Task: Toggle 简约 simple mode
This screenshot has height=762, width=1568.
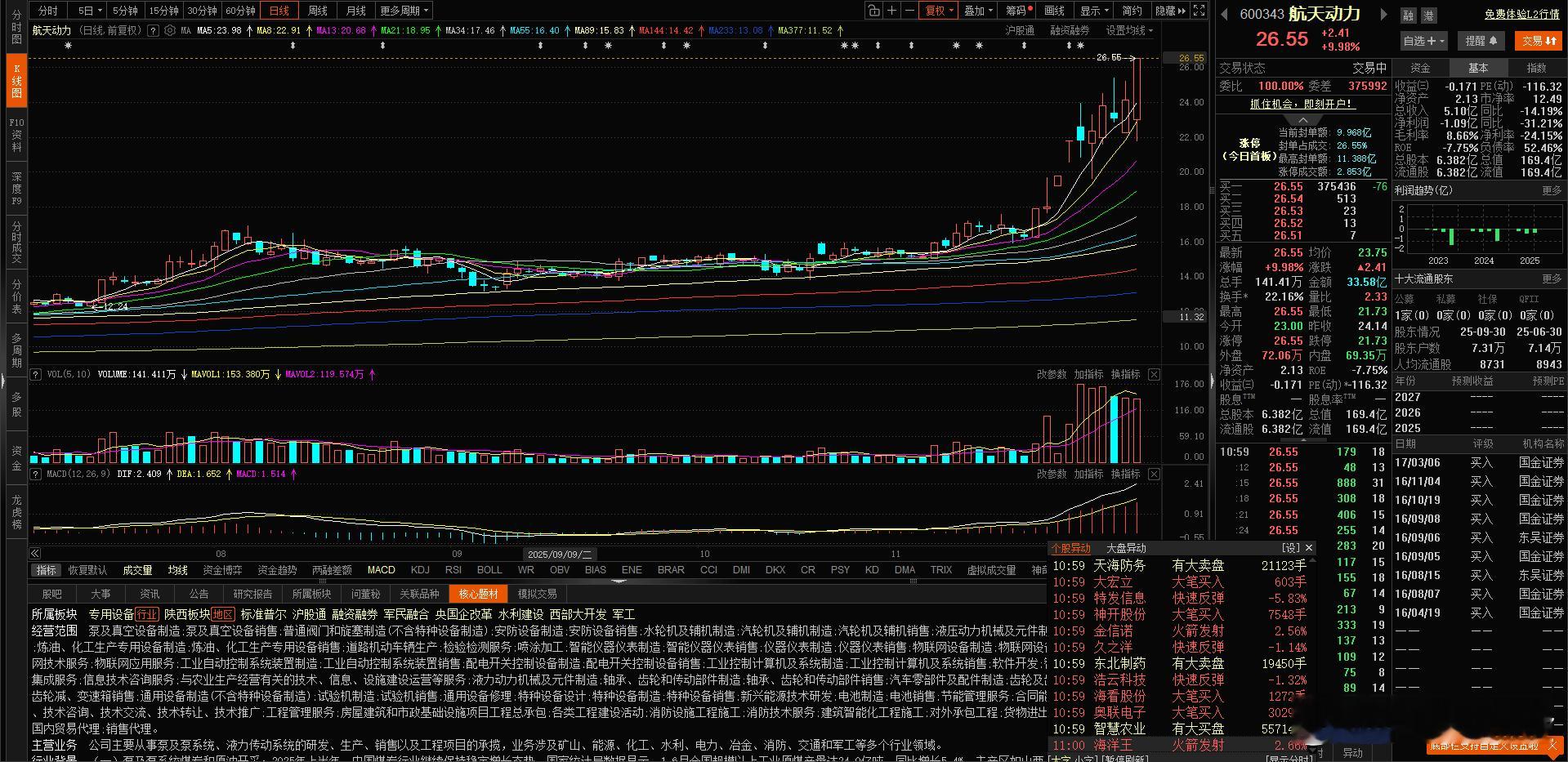Action: (1132, 11)
